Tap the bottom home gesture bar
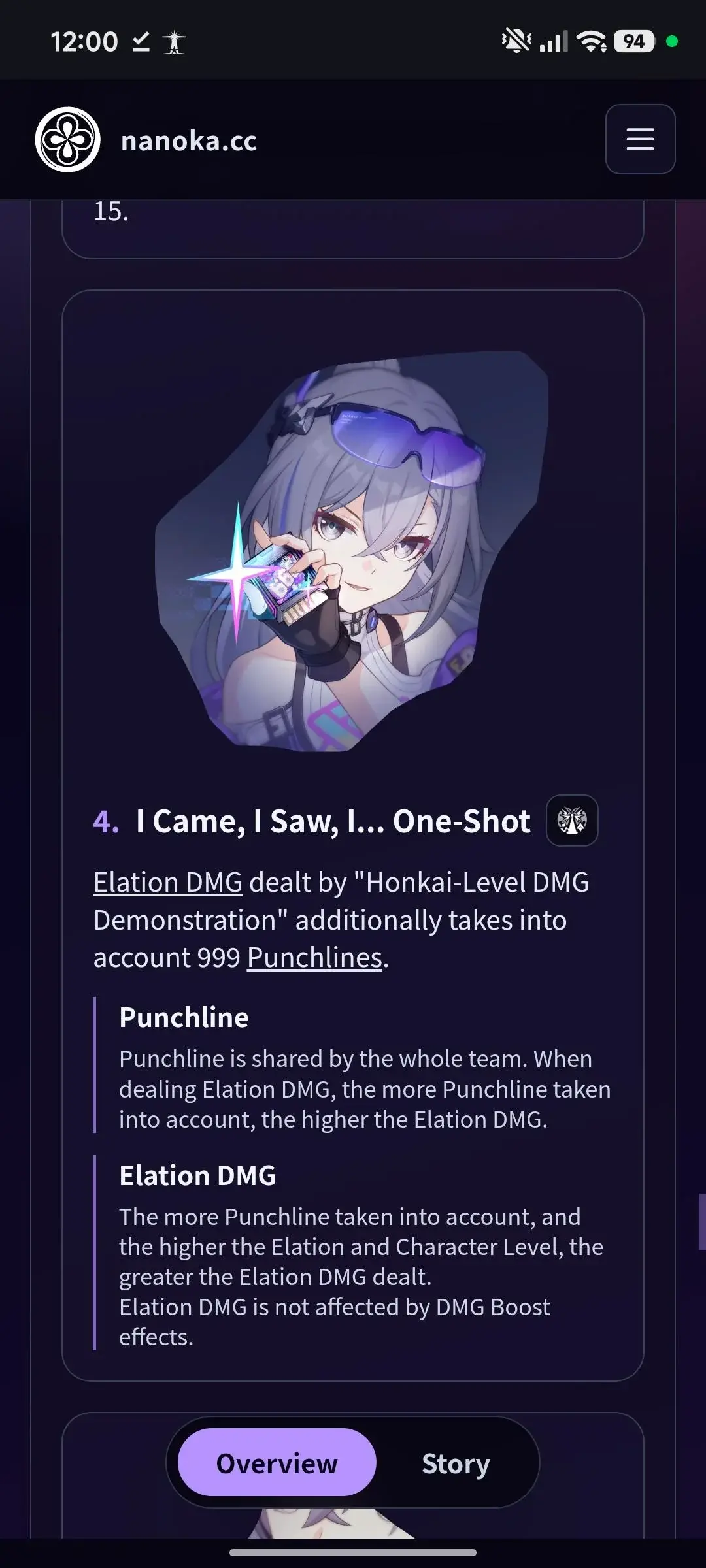Viewport: 706px width, 1568px height. 353,1552
